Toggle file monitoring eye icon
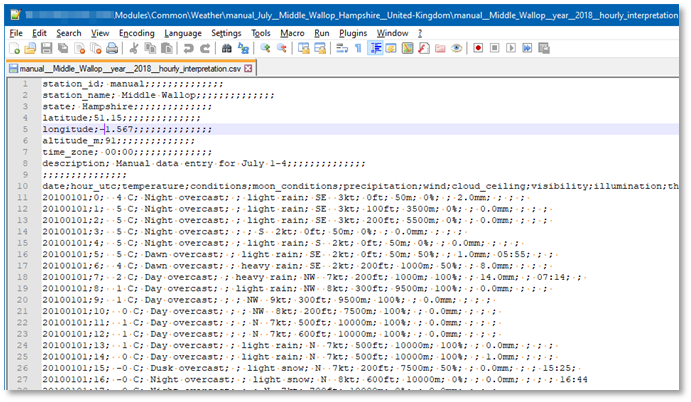 pos(455,48)
